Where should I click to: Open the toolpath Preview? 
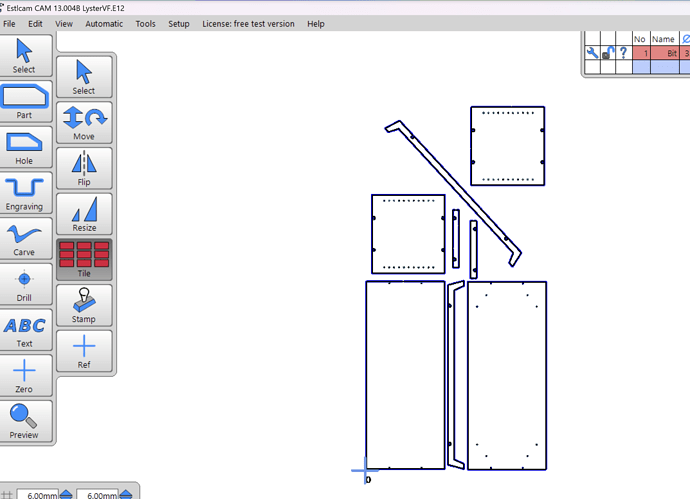24,422
